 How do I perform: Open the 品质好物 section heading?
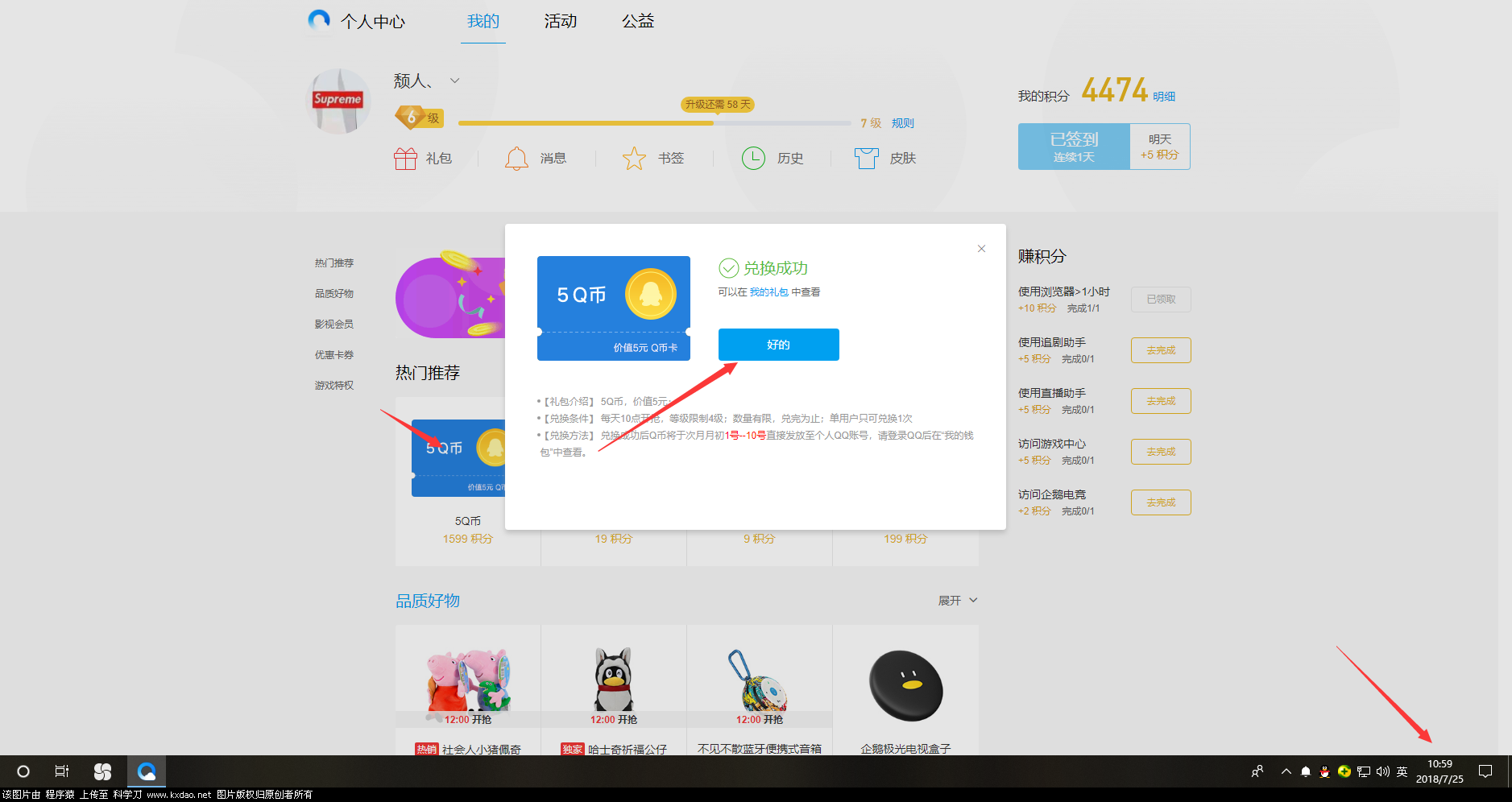coord(428,601)
